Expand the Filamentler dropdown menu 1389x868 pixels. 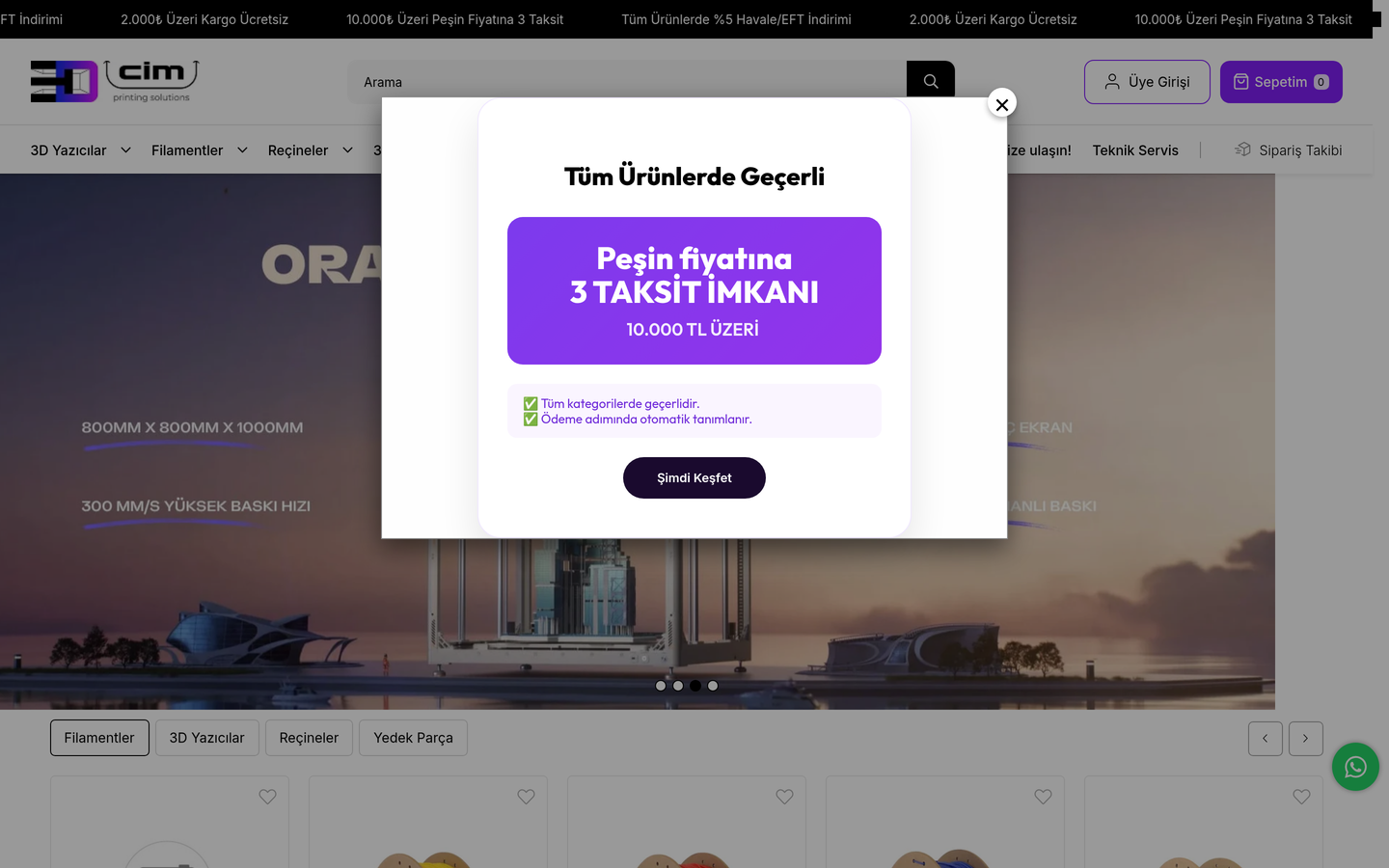pyautogui.click(x=200, y=150)
